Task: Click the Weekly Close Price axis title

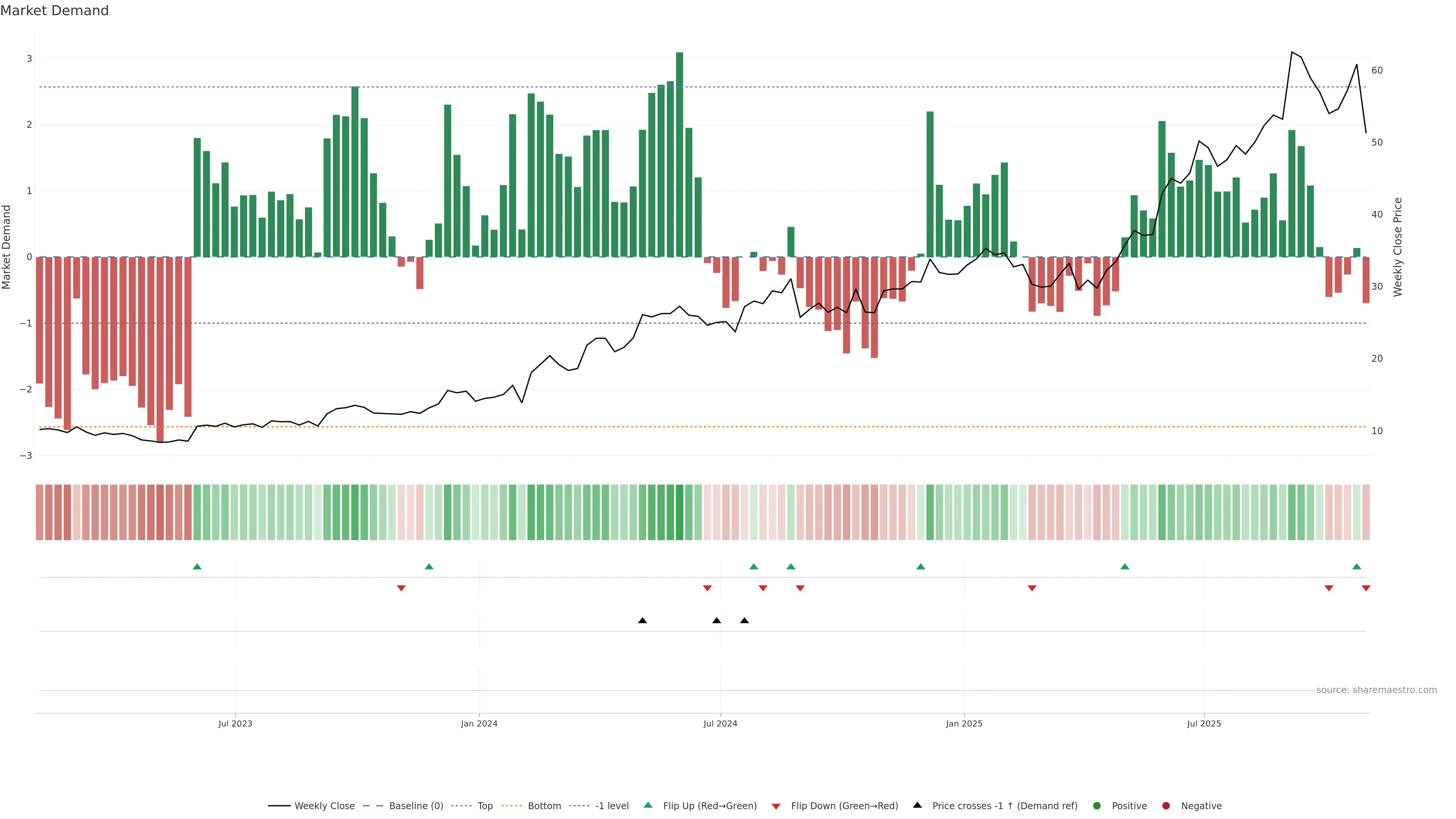Action: 1397,247
